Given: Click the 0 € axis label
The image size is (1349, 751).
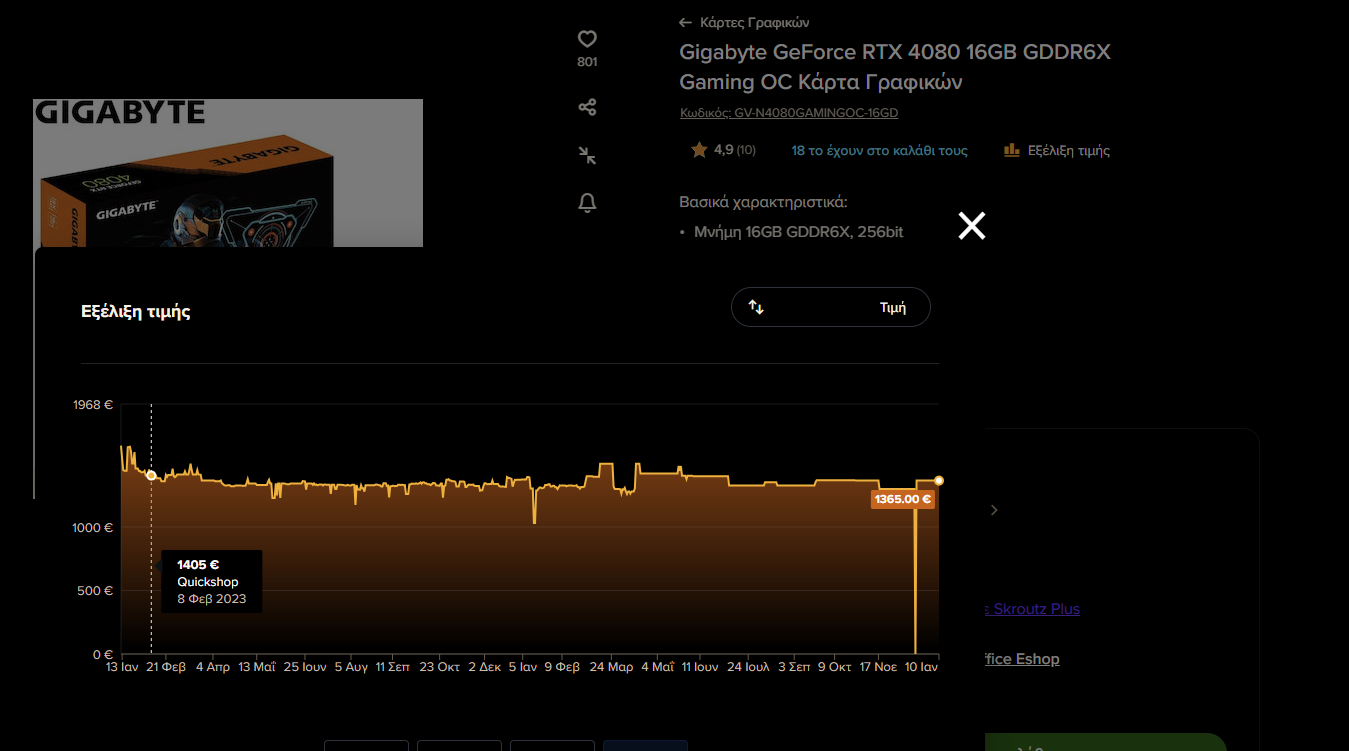Looking at the screenshot, I should 103,654.
